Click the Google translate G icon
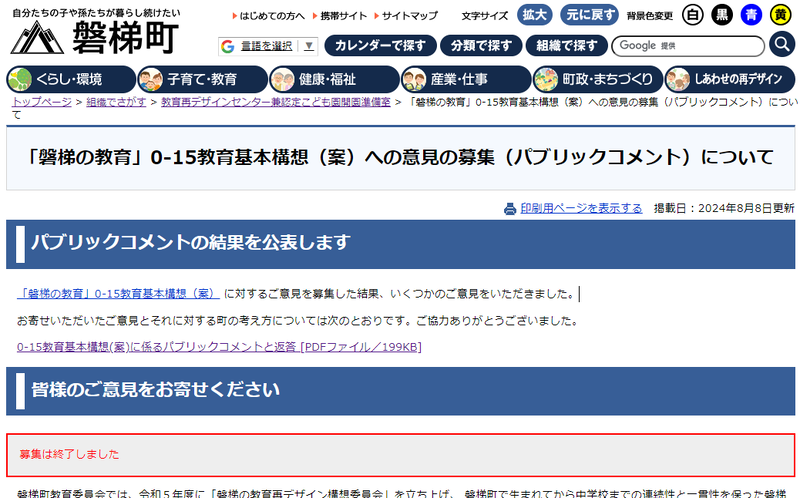The image size is (800, 498). point(228,46)
